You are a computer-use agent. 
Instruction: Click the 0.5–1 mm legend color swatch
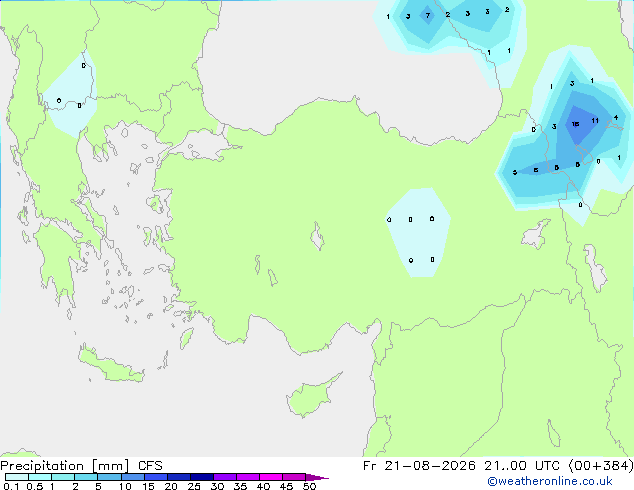pyautogui.click(x=40, y=477)
